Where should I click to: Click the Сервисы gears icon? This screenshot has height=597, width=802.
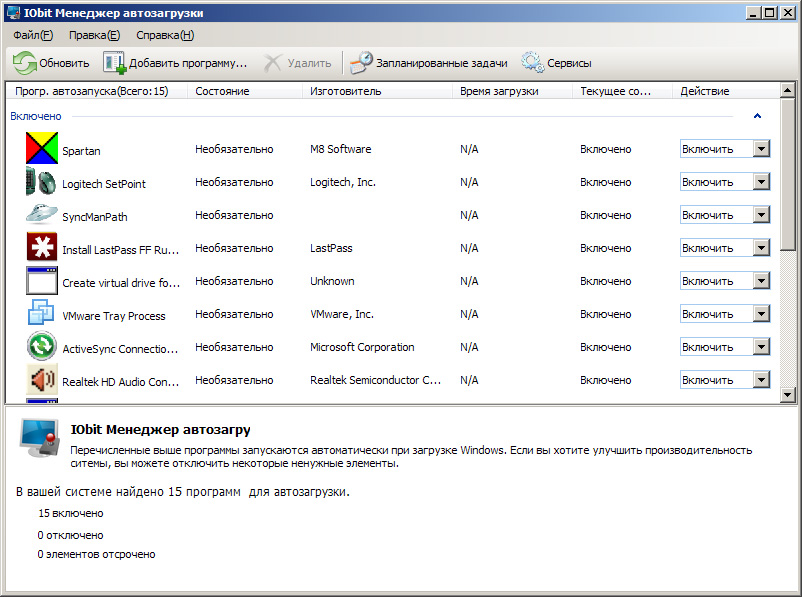click(x=532, y=62)
